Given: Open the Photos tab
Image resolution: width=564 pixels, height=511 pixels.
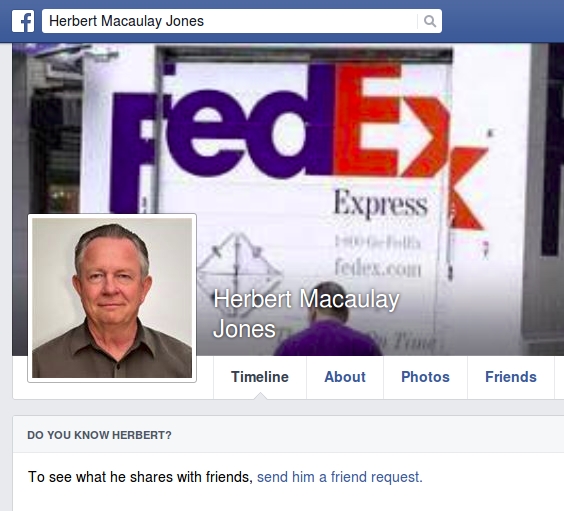Looking at the screenshot, I should coord(426,377).
